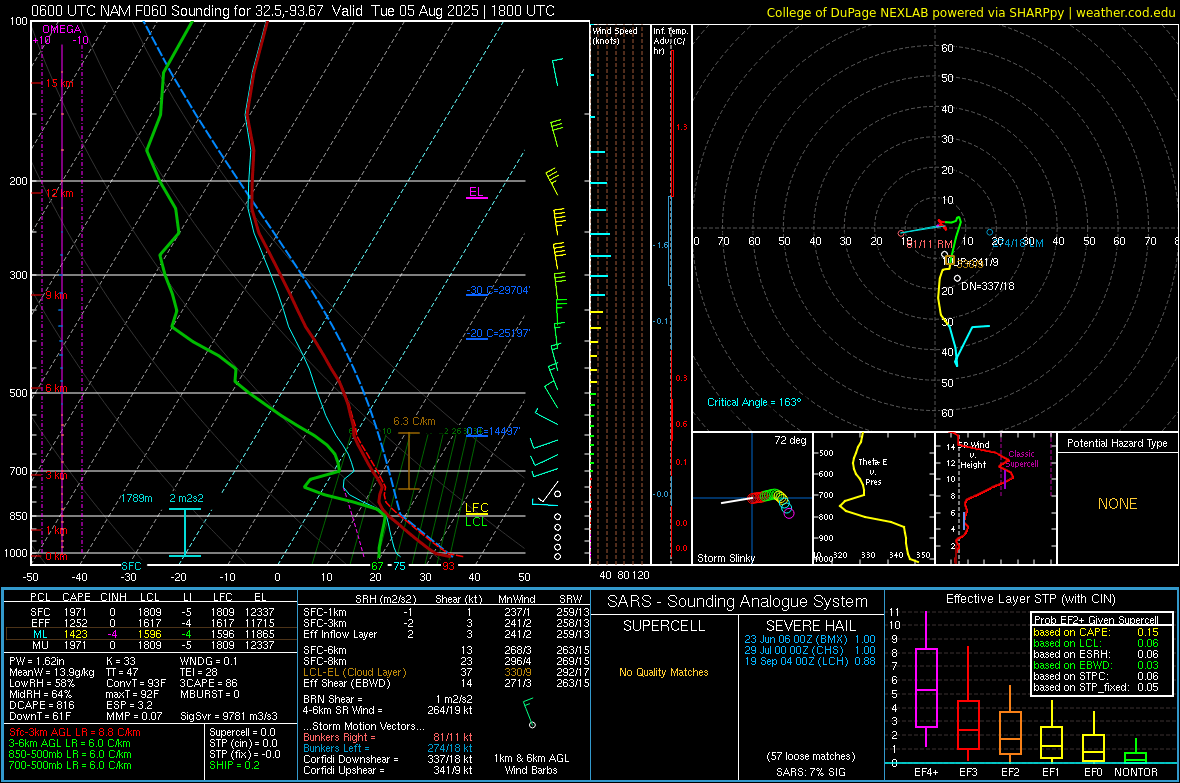This screenshot has width=1180, height=783.
Task: Click the Eff Inflow Layer row
Action: tap(446, 634)
